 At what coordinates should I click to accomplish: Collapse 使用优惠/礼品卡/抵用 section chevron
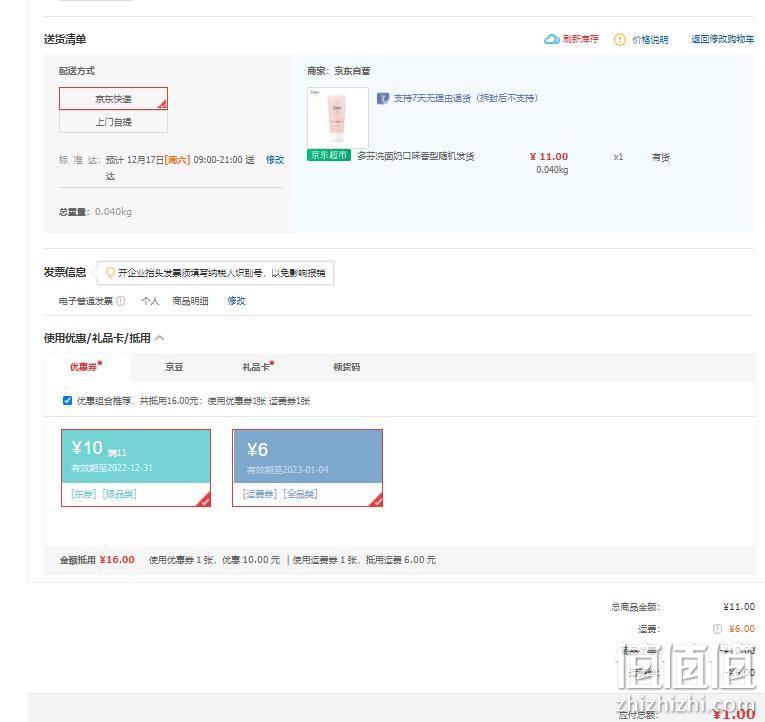tap(160, 338)
